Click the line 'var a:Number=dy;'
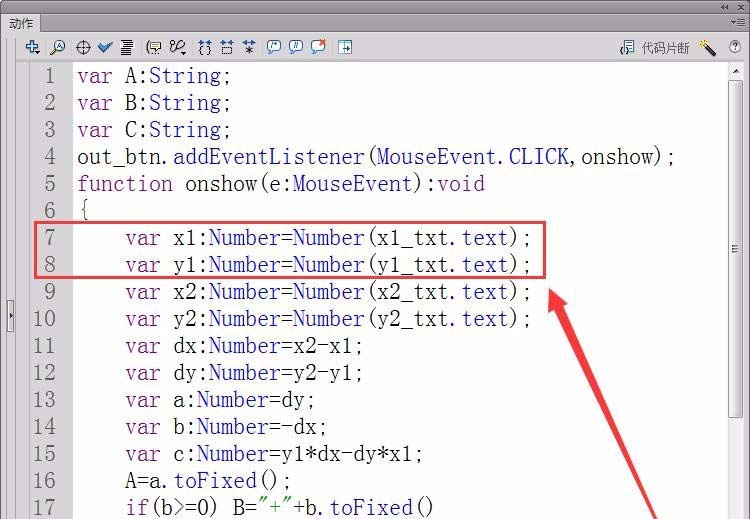750x519 pixels. pyautogui.click(x=220, y=399)
